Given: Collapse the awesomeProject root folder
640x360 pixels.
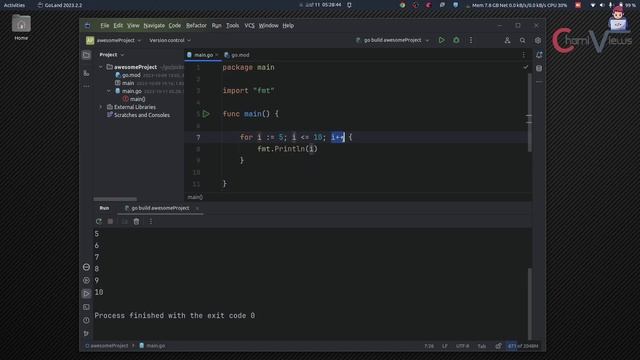Looking at the screenshot, I should (101, 67).
